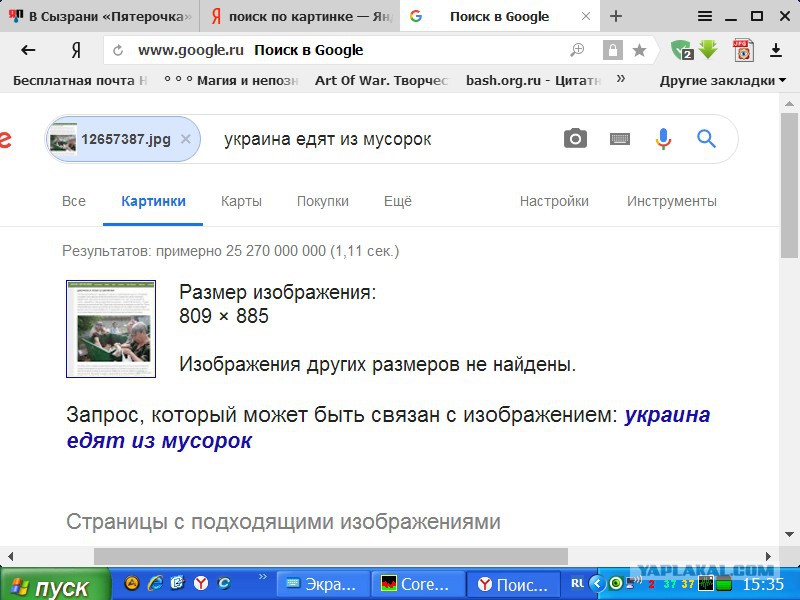Viewport: 800px width, 600px height.
Task: Click the украина едят из мусорок suggested query link
Action: click(x=388, y=428)
